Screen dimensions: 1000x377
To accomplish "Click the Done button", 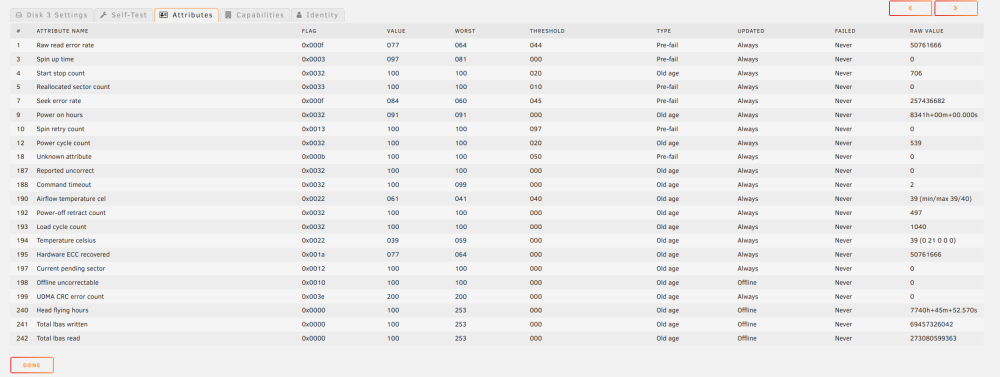I will pyautogui.click(x=32, y=365).
